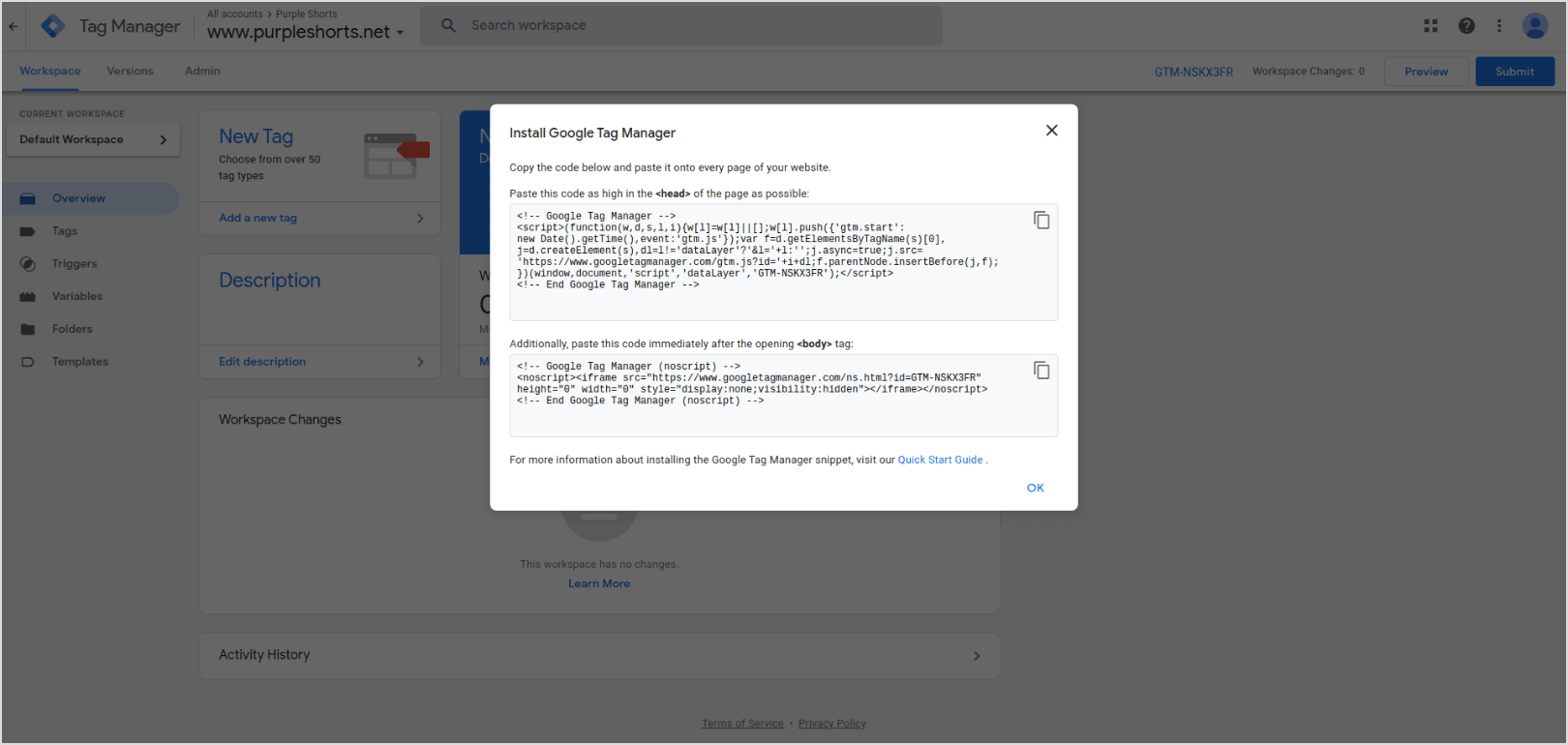Viewport: 1568px width, 745px height.
Task: Click the Edit description link
Action: (262, 361)
